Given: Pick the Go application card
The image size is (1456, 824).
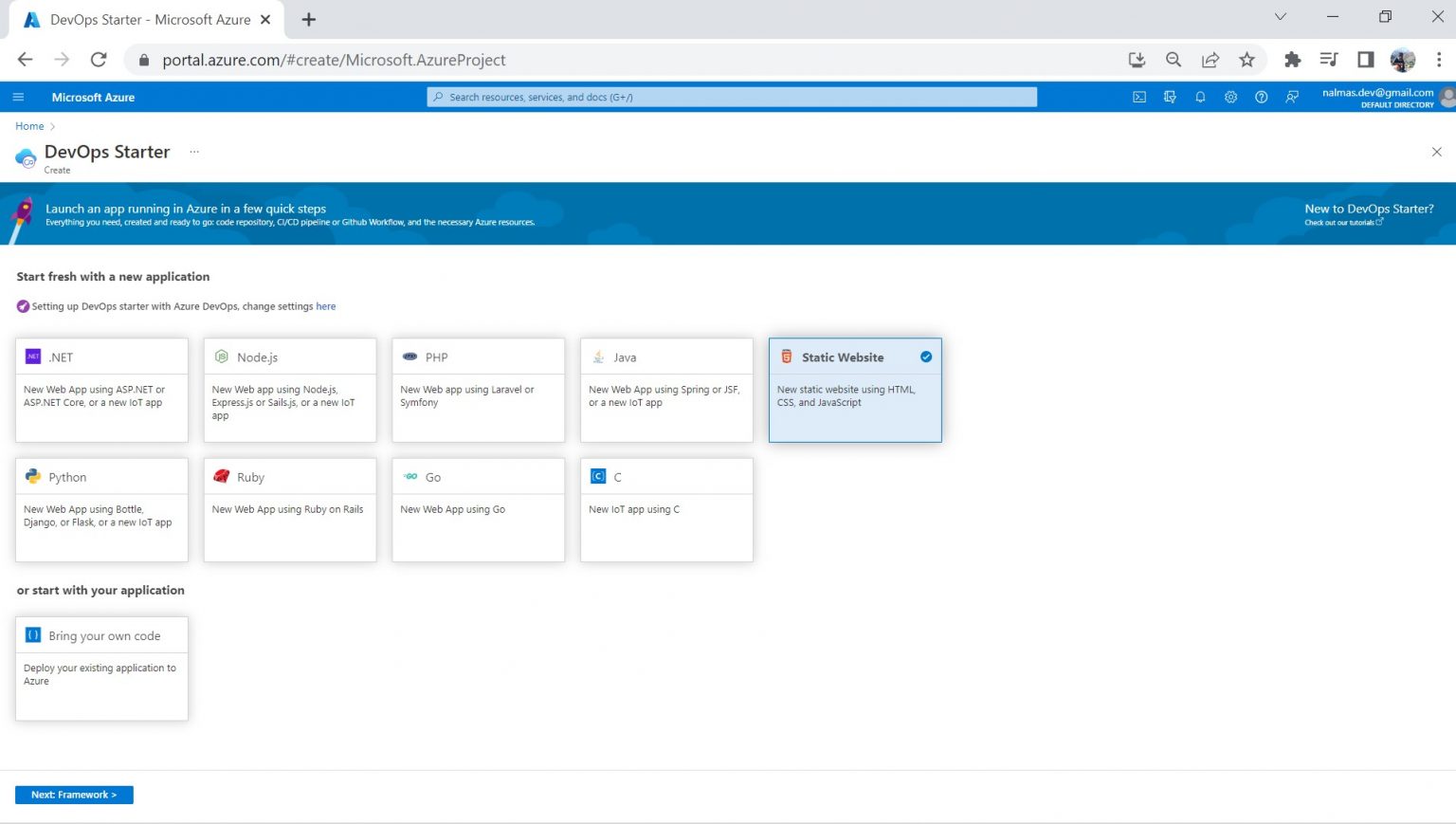Looking at the screenshot, I should (x=479, y=510).
